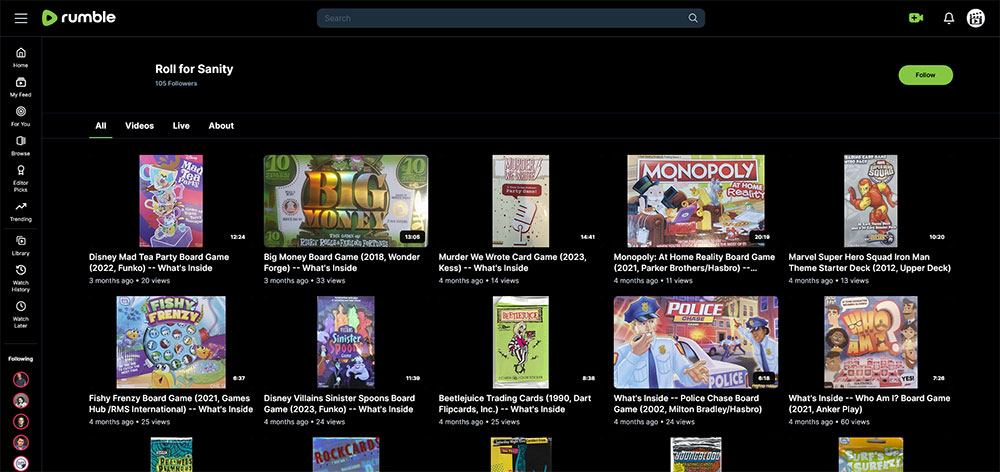Open the first followed channel avatar

click(x=21, y=380)
